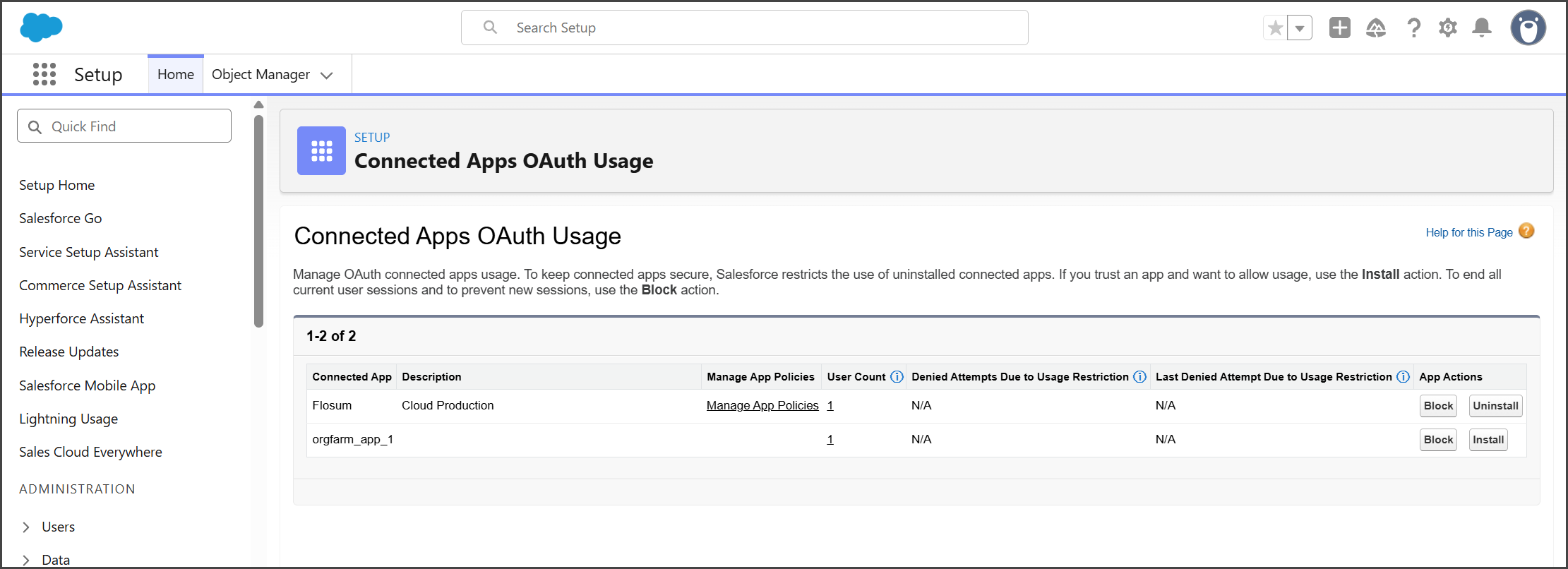Block the Flosum connected app
The width and height of the screenshot is (1568, 569).
[1437, 406]
